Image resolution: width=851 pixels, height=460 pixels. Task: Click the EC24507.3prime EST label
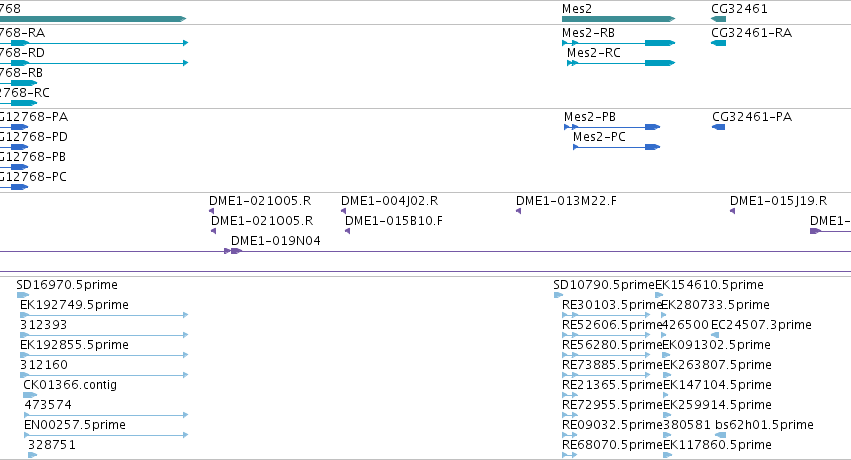761,325
